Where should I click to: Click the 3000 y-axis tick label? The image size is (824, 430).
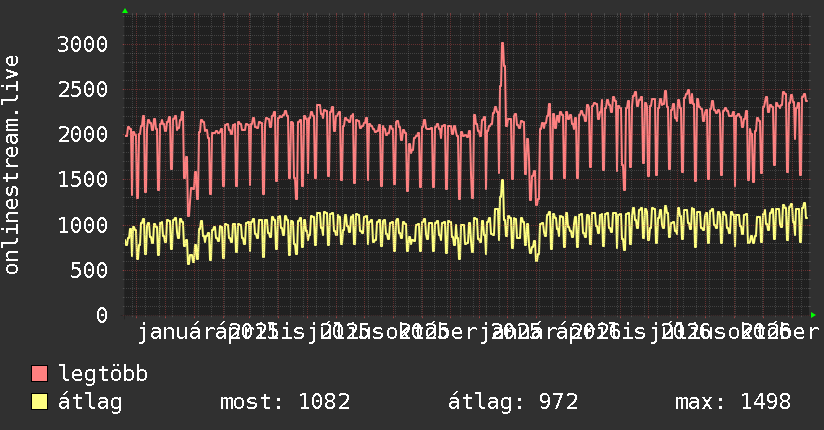point(83,44)
